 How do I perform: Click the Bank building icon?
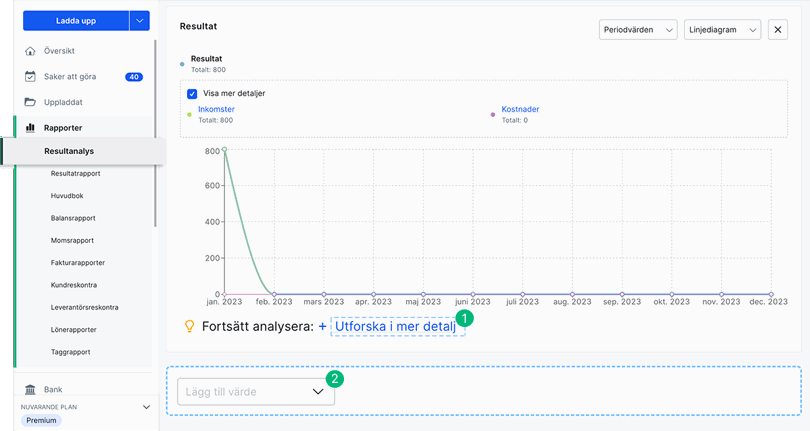pos(30,389)
